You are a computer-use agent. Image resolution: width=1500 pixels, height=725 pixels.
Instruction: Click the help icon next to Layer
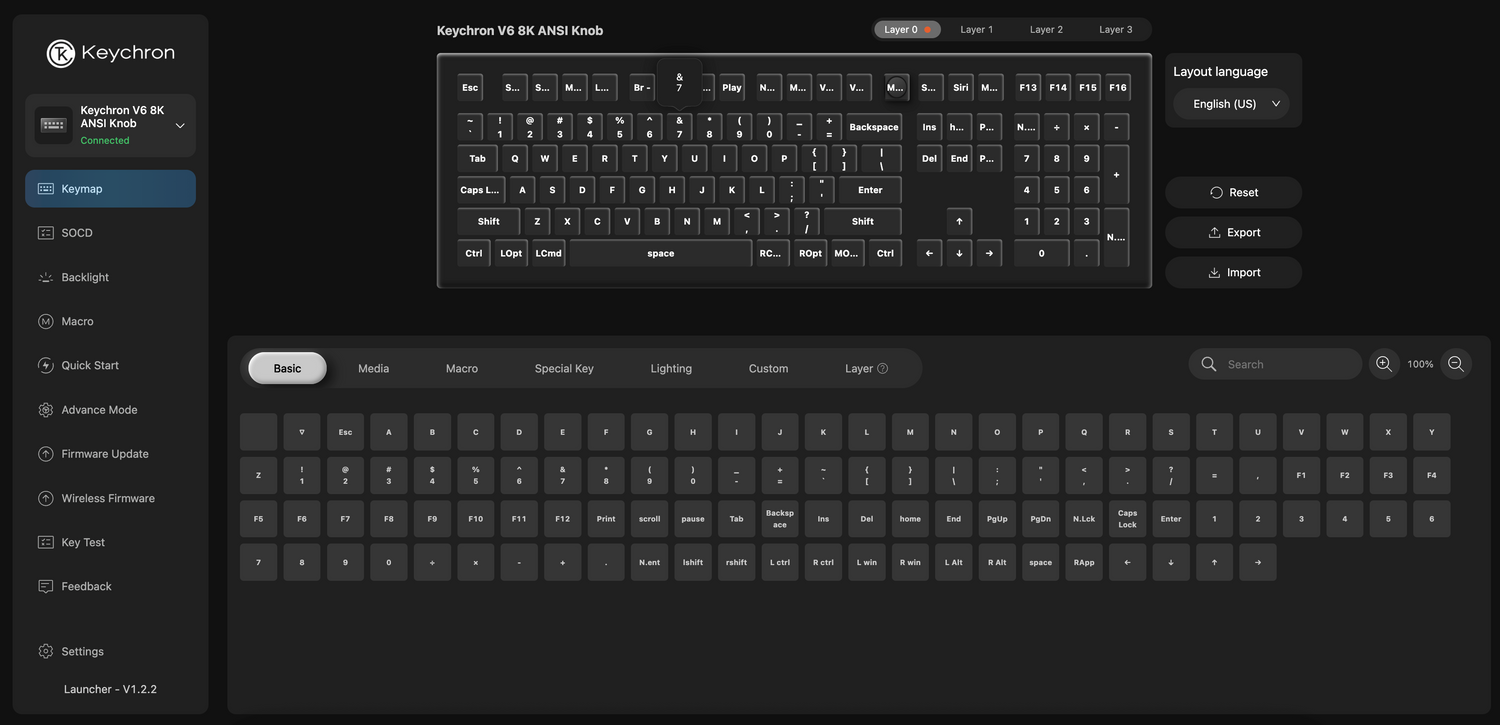882,369
